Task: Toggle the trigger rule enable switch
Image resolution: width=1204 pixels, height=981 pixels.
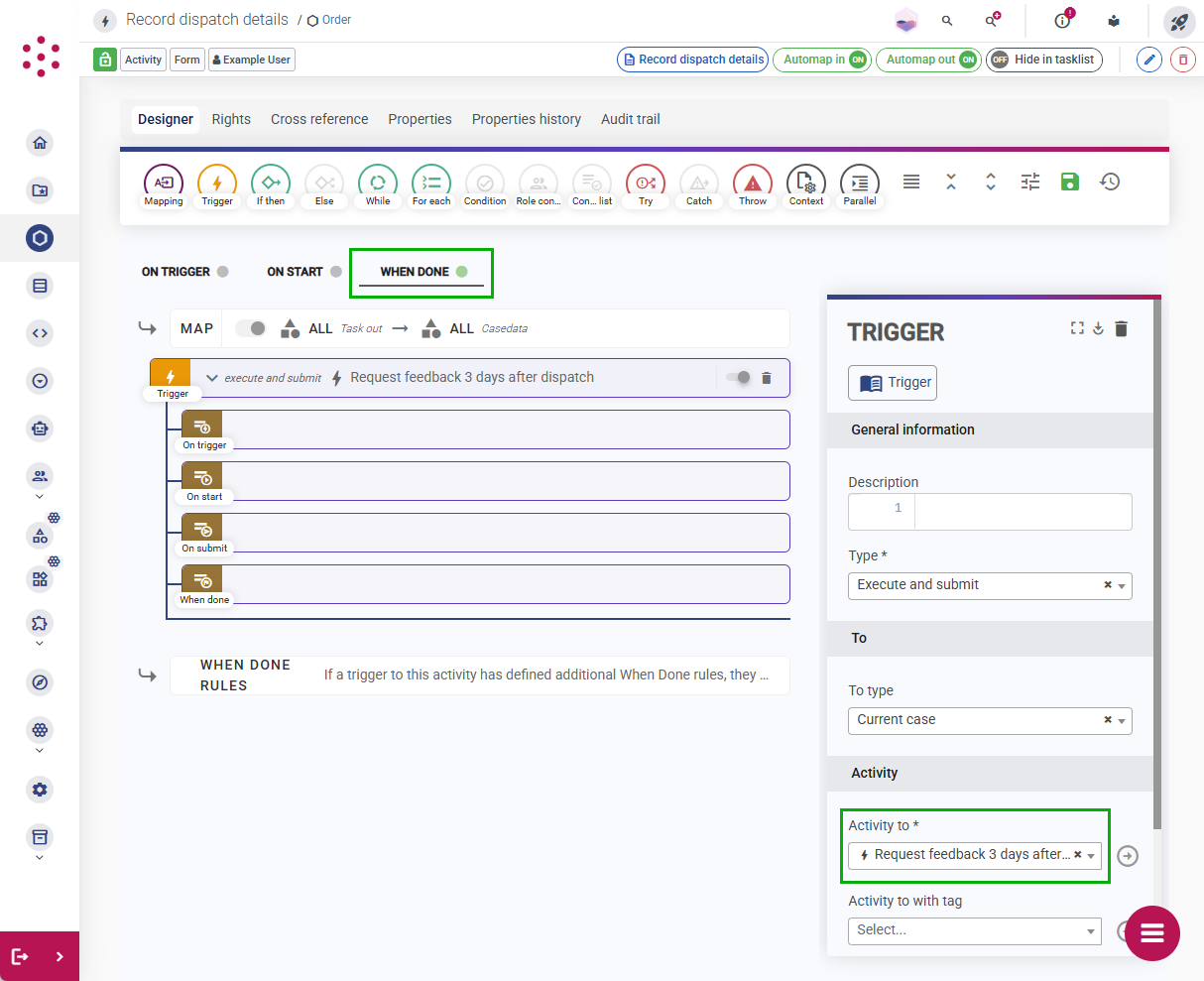Action: 738,377
